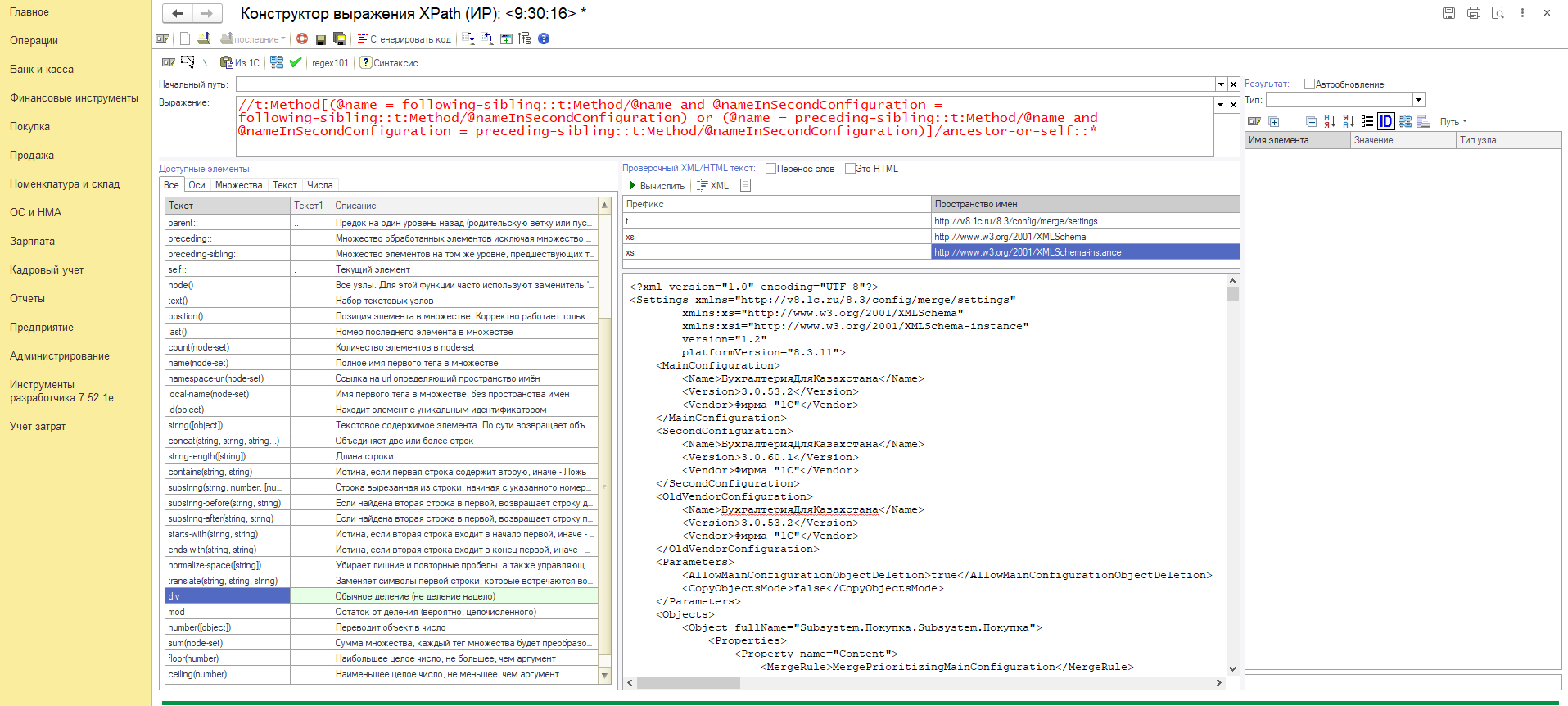Check the Это HTML checkbox
Image resolution: width=1568 pixels, height=706 pixels.
pyautogui.click(x=850, y=168)
